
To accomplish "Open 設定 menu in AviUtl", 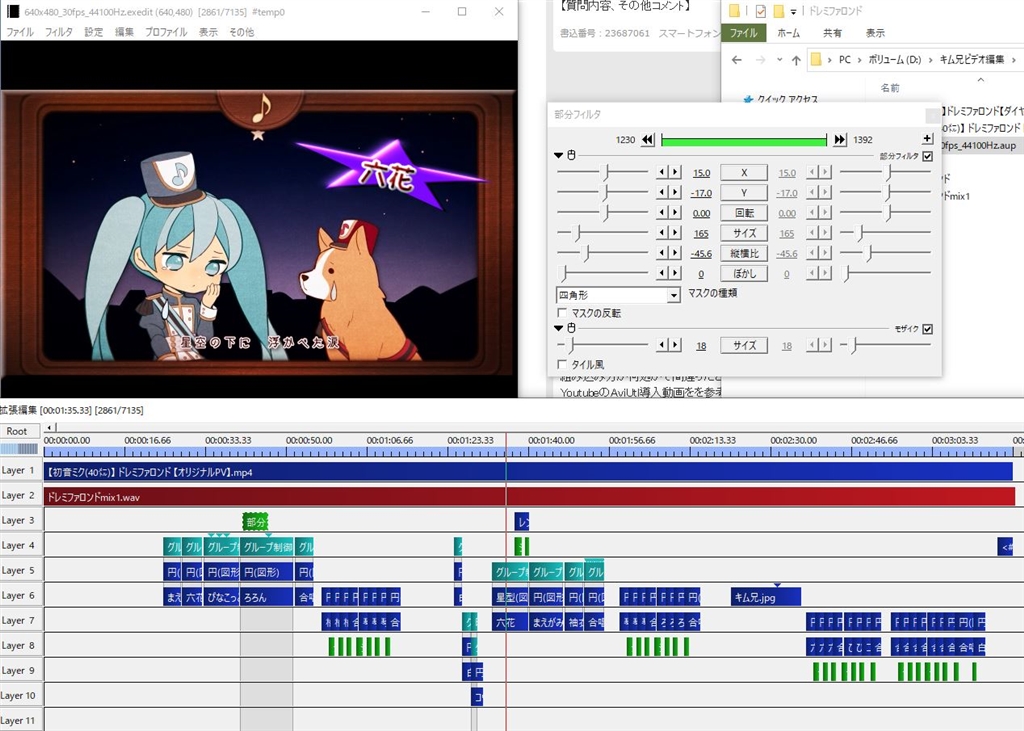I will pyautogui.click(x=93, y=32).
